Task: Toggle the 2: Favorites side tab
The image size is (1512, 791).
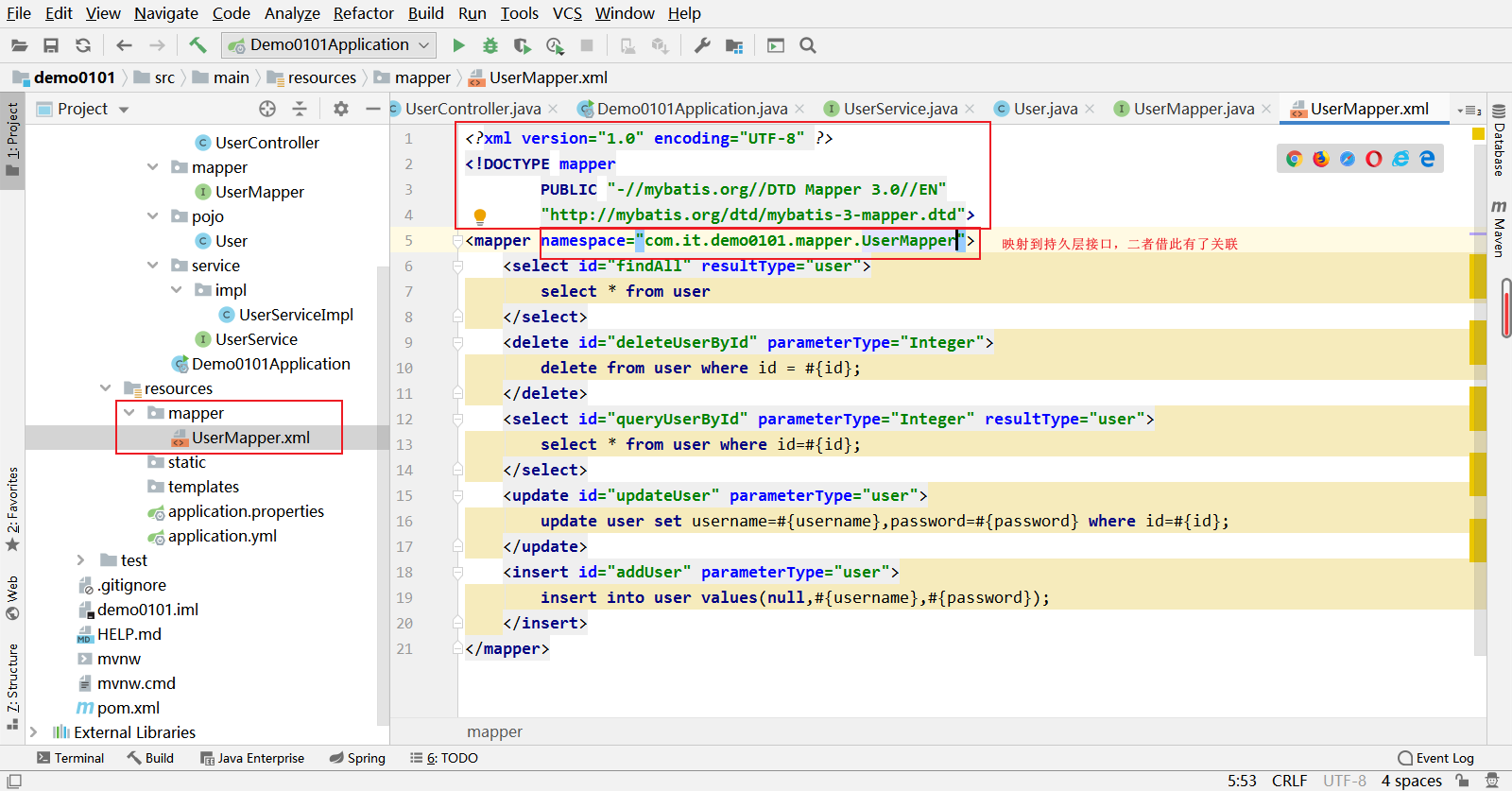Action: [12, 509]
